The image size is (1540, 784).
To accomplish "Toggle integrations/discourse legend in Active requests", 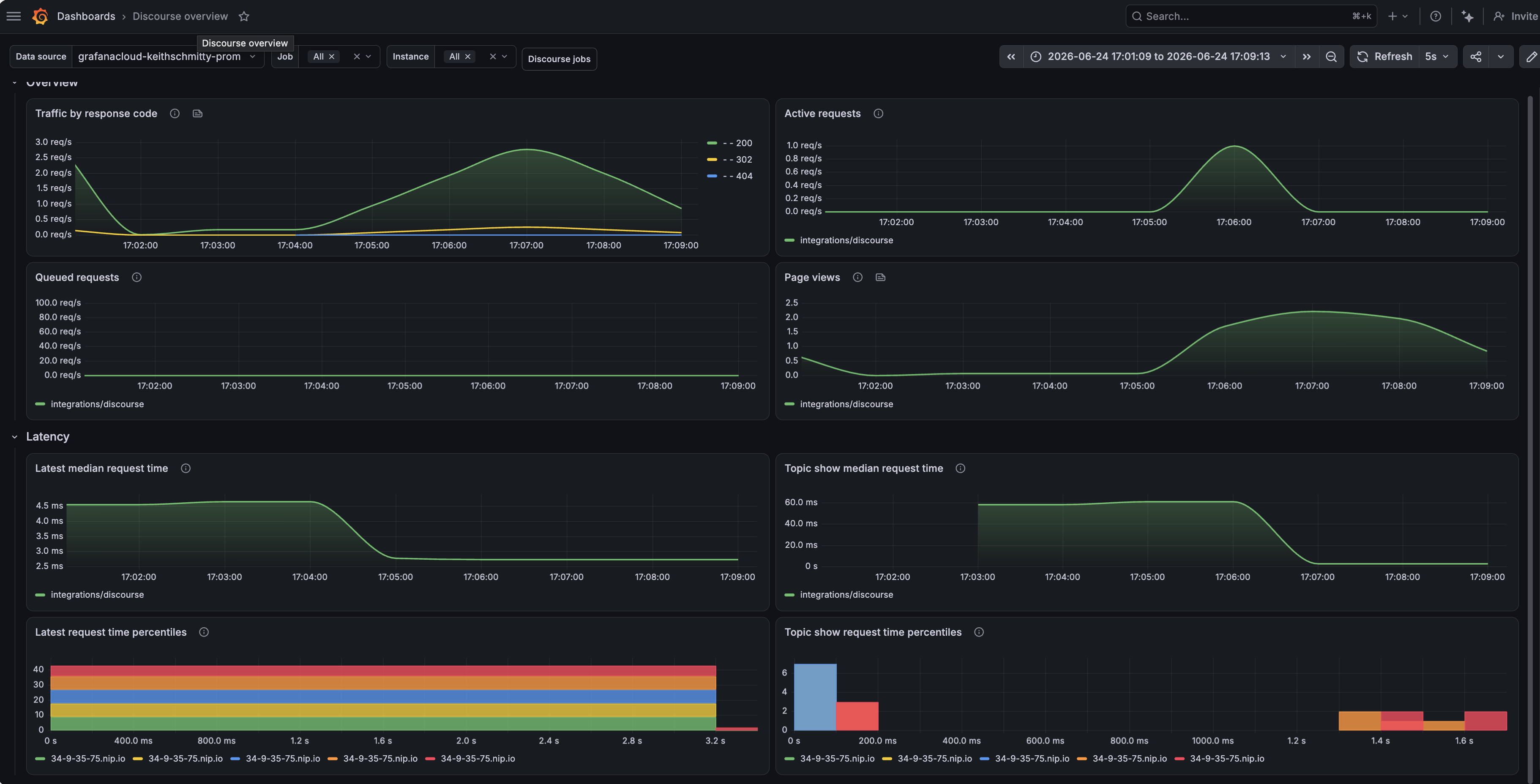I will (x=846, y=240).
